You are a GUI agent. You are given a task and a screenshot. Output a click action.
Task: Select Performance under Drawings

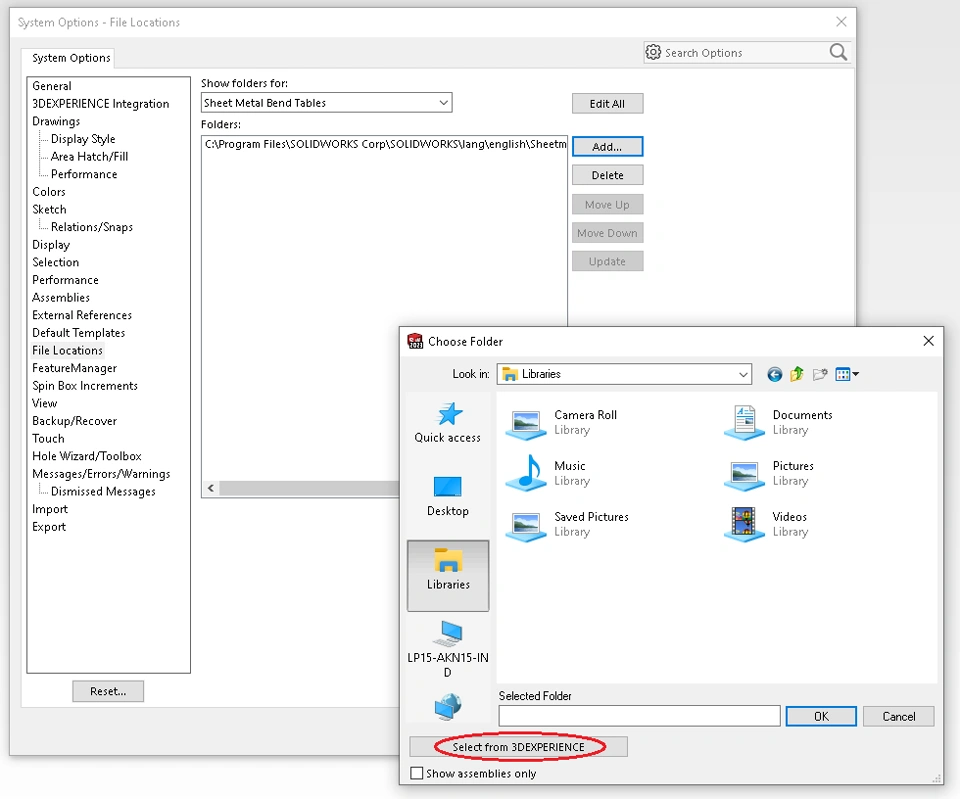click(84, 174)
